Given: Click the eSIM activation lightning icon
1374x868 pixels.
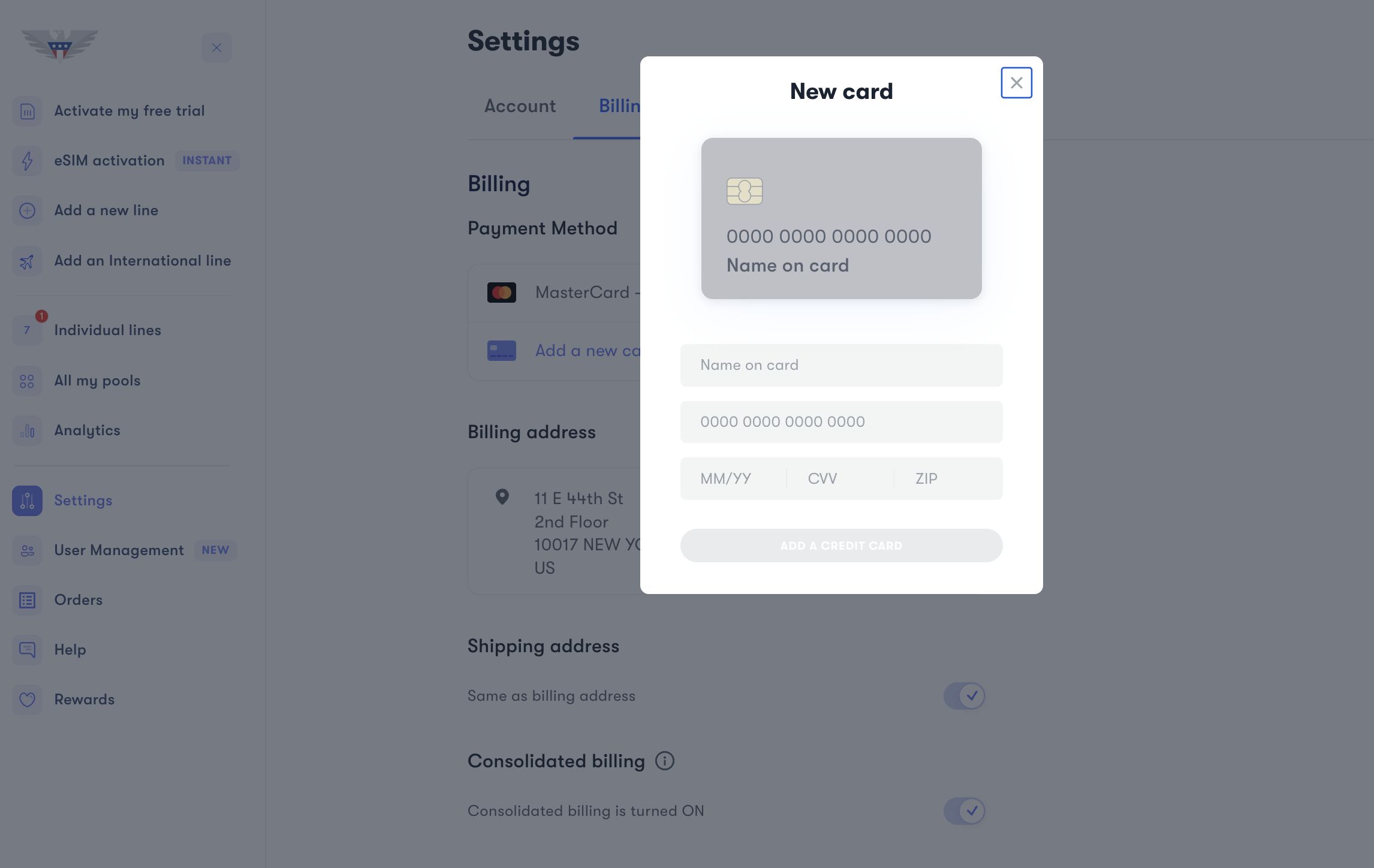Looking at the screenshot, I should (x=28, y=161).
